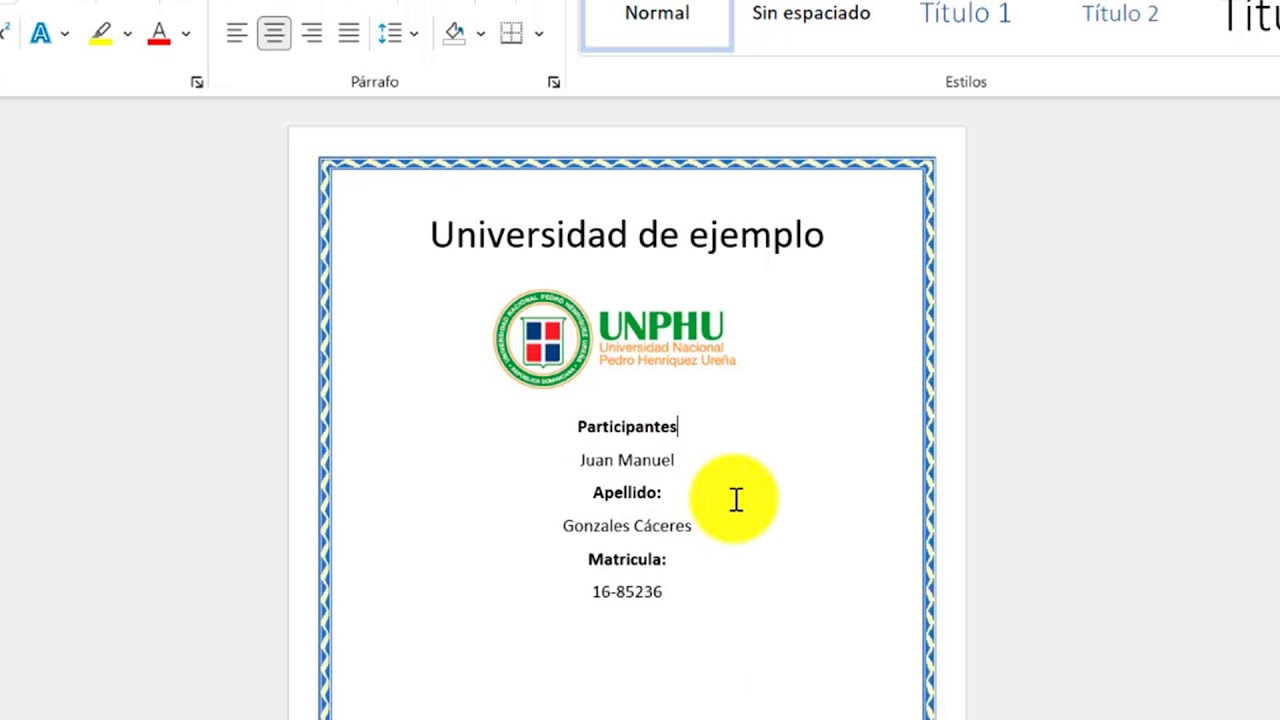Apply the Título 1 style
1280x720 pixels.
[x=965, y=14]
